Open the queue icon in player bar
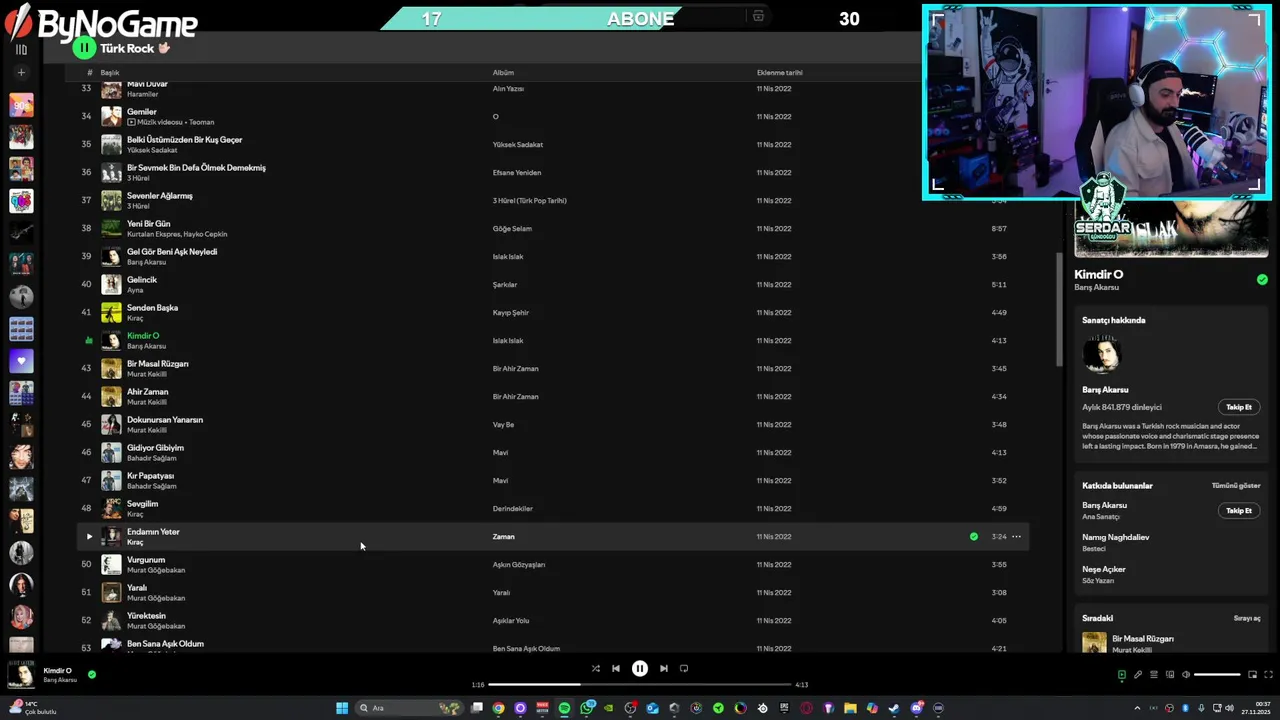 1154,674
